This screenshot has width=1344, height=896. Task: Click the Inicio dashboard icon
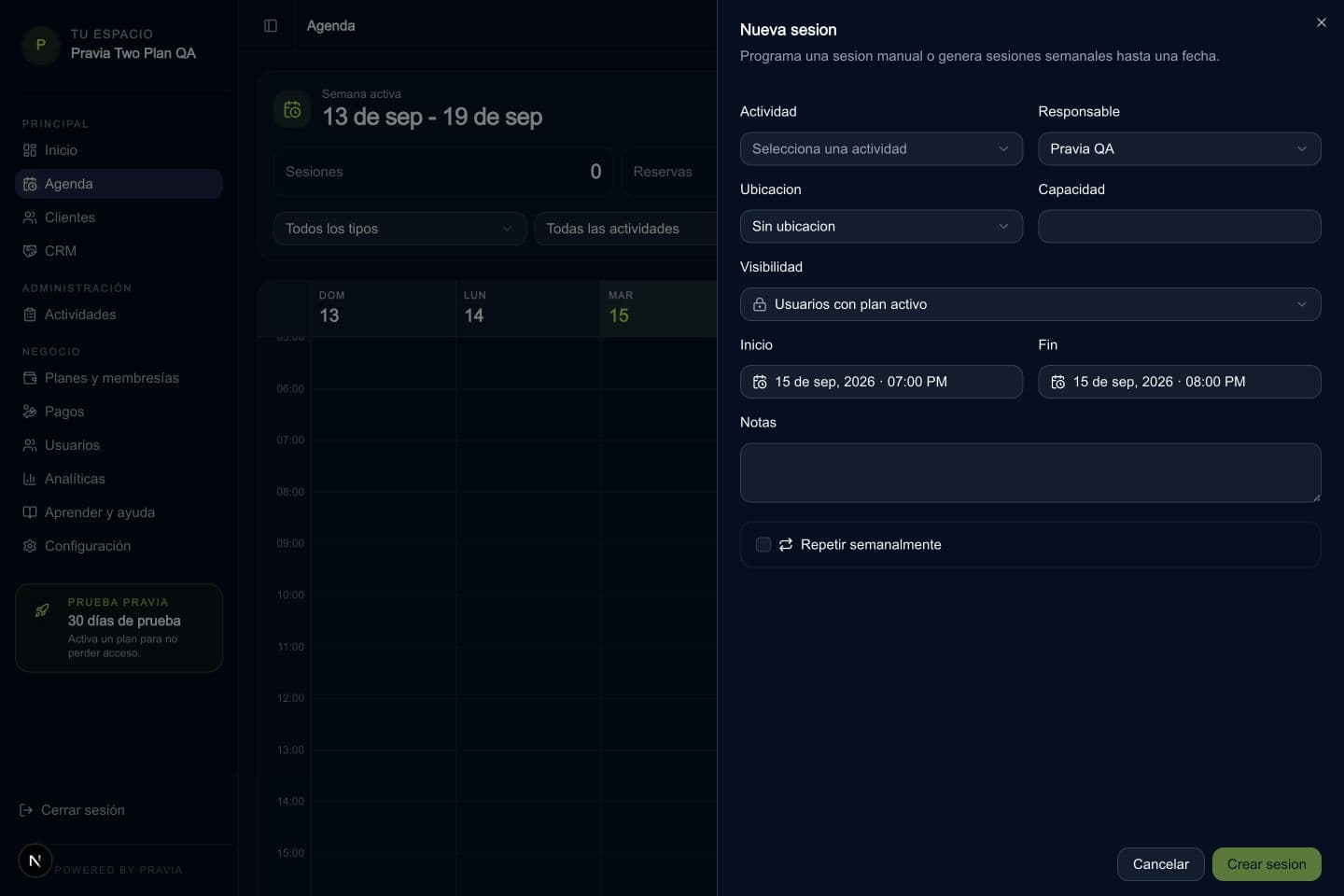tap(30, 150)
